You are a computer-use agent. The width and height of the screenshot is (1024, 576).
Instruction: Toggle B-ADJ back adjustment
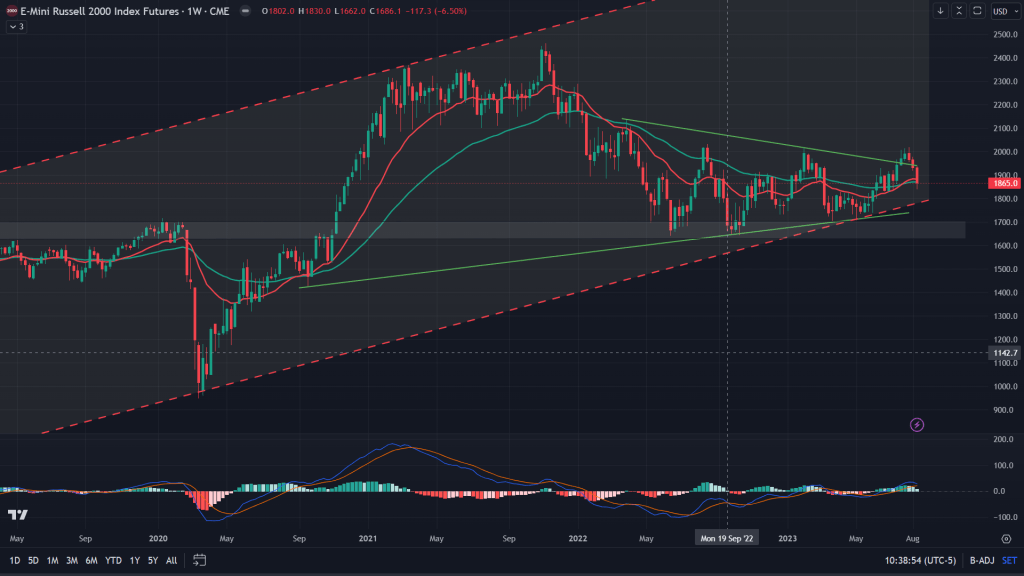(x=969, y=560)
